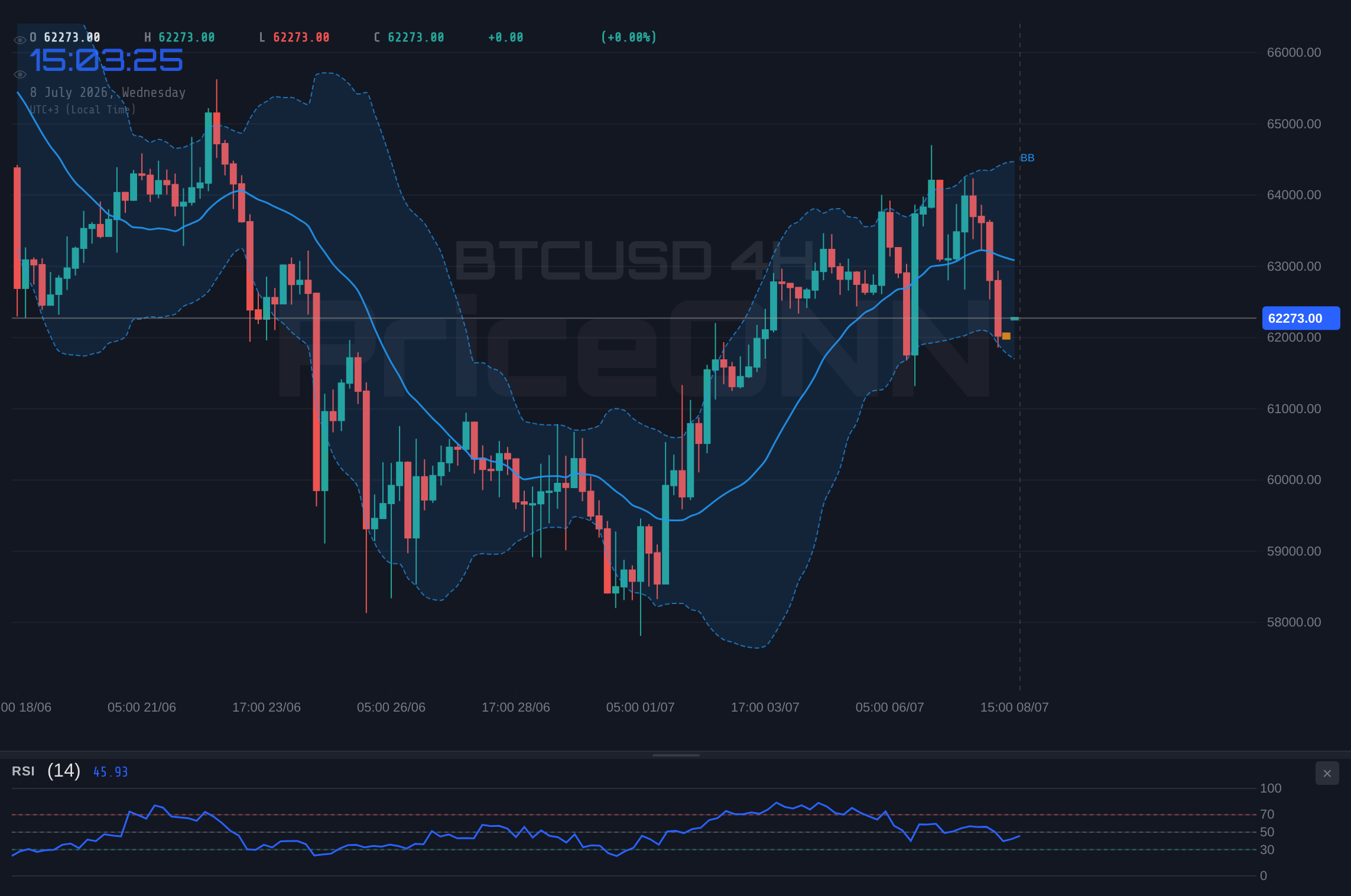Click the RSI scale label 100

[1271, 788]
